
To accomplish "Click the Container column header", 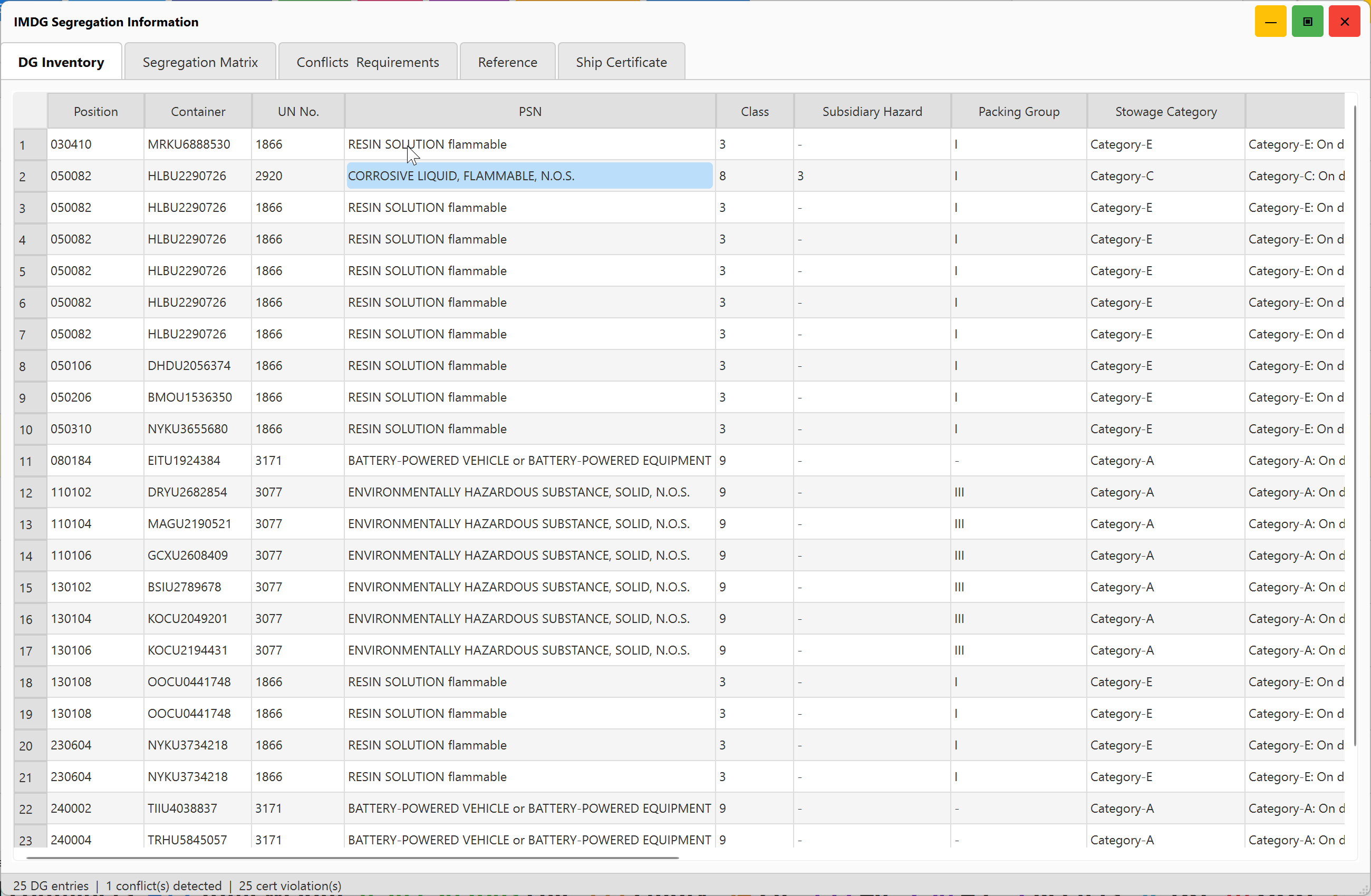I will click(x=198, y=111).
